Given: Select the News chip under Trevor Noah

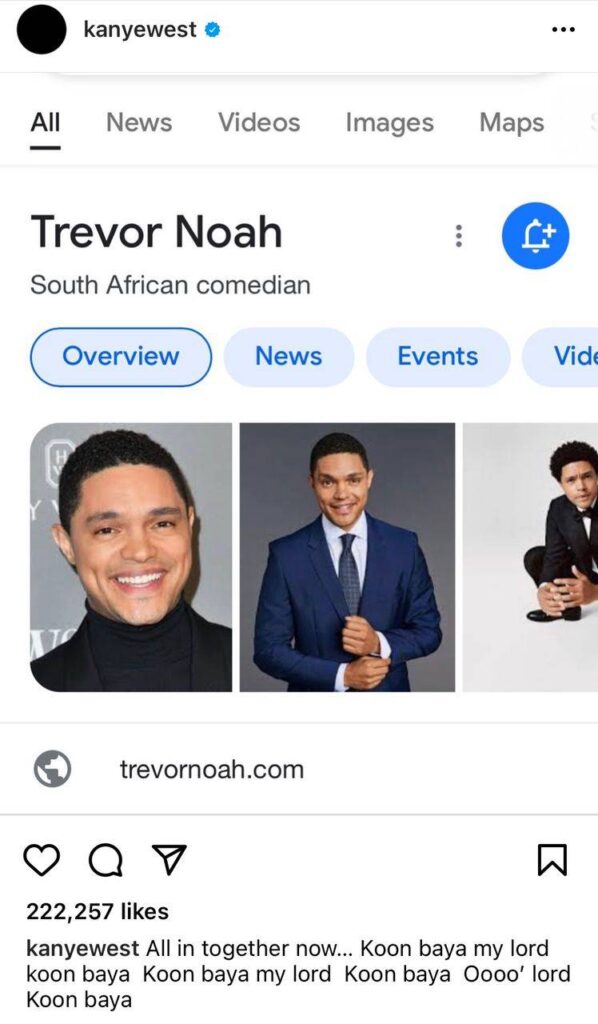Looking at the screenshot, I should click(x=289, y=357).
